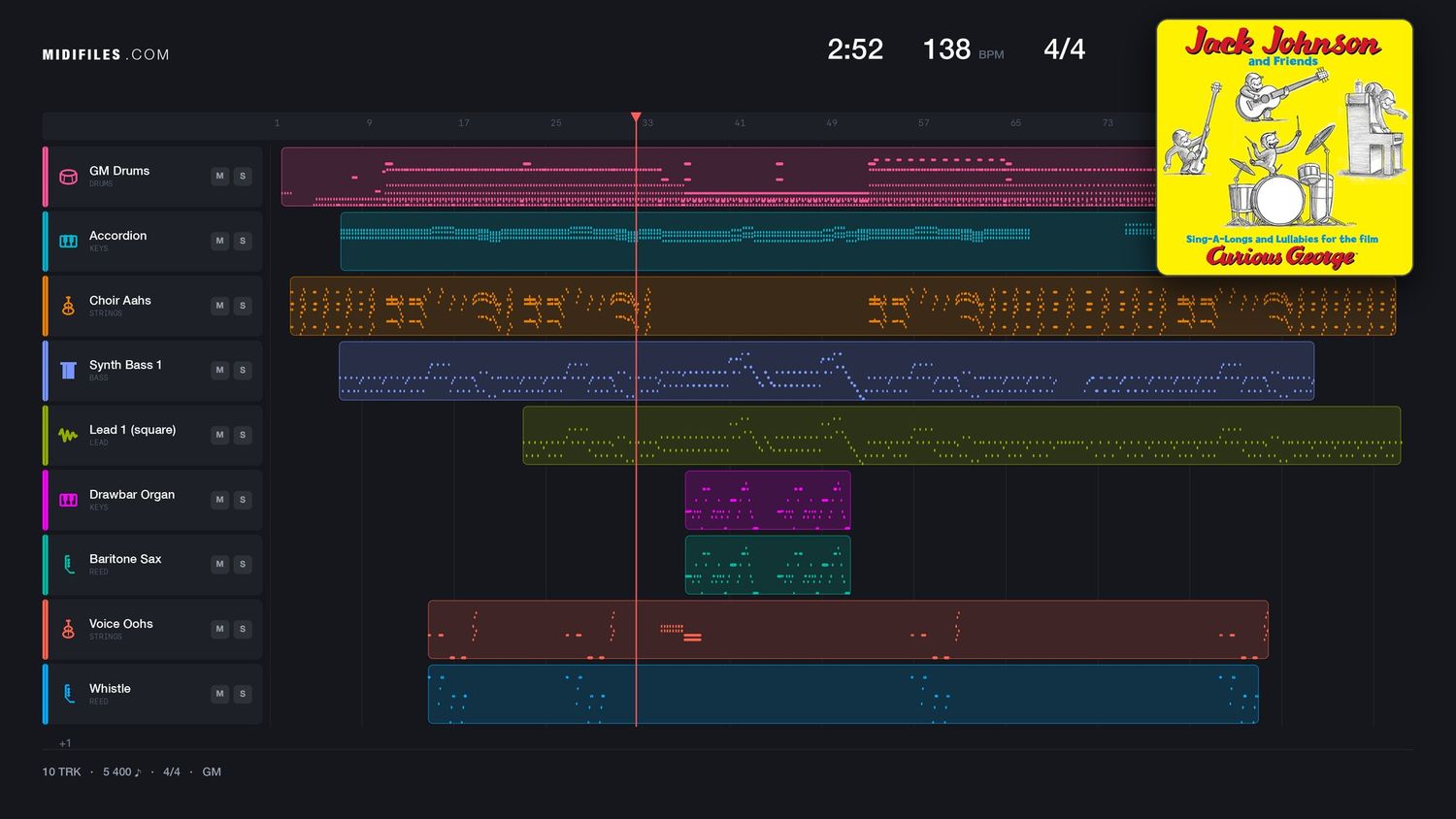Image resolution: width=1456 pixels, height=819 pixels.
Task: Select the Baritone Sax green clip
Action: [768, 565]
